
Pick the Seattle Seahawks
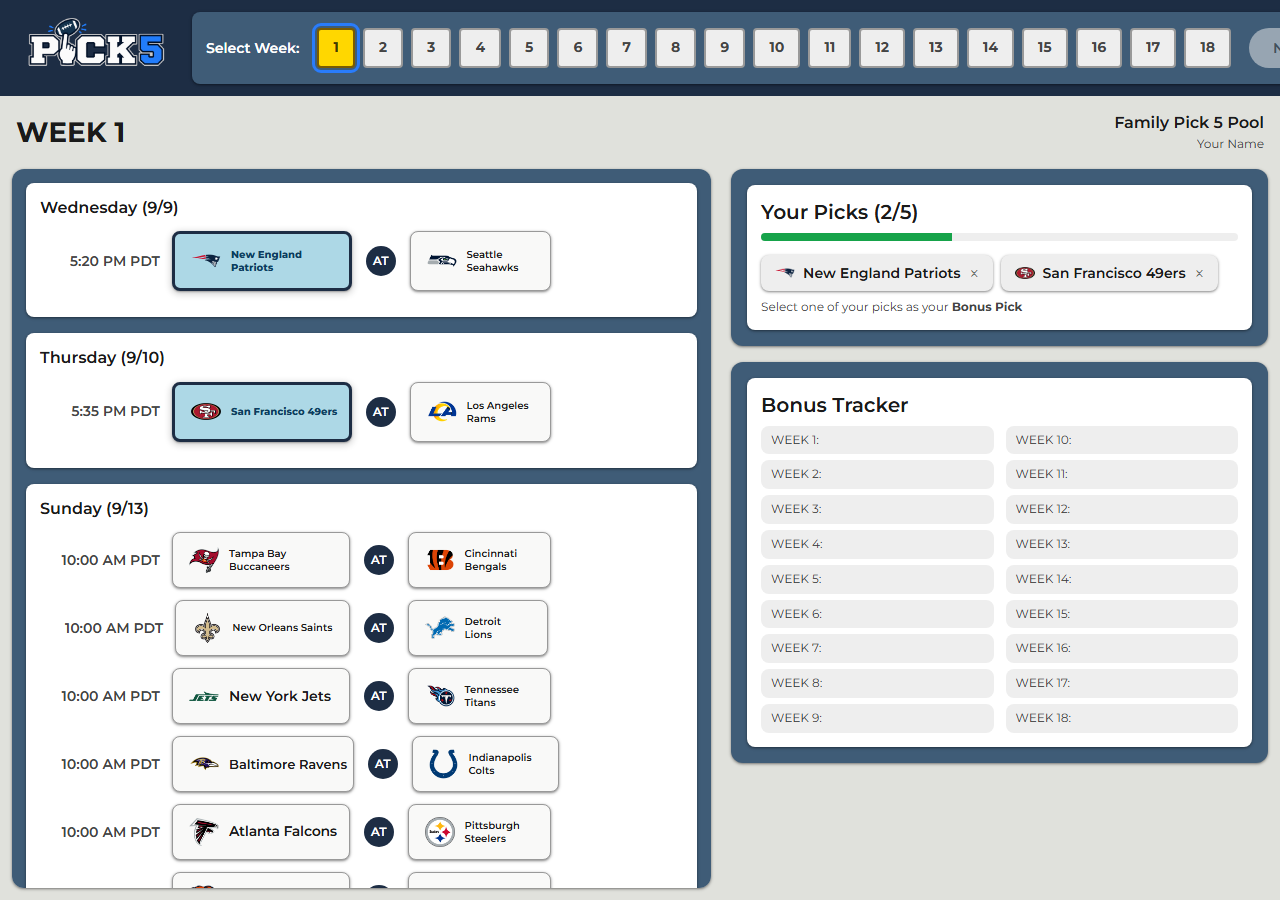[x=480, y=261]
